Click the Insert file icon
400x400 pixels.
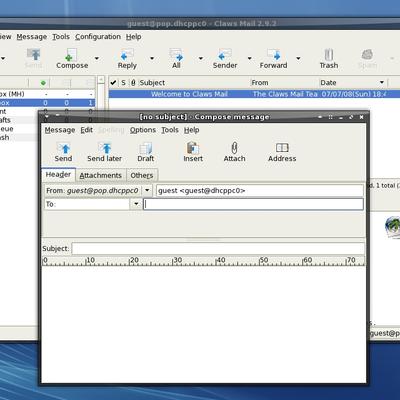coord(193,148)
